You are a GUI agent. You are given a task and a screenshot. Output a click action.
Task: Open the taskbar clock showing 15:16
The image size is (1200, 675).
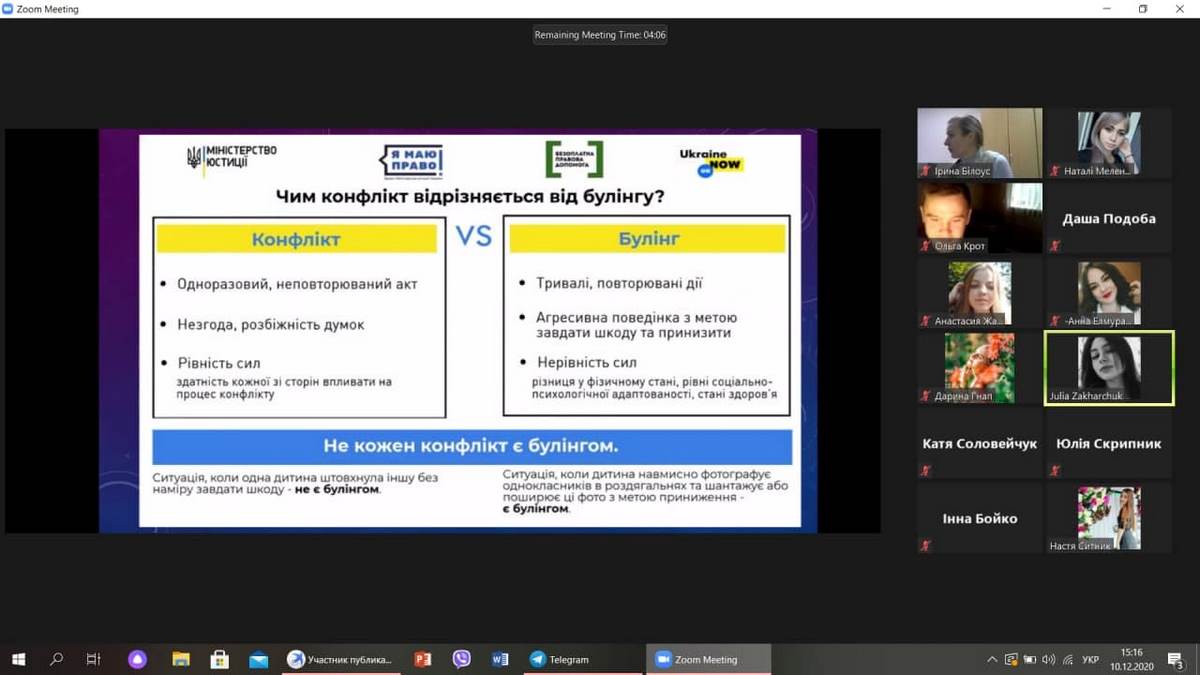[1131, 659]
